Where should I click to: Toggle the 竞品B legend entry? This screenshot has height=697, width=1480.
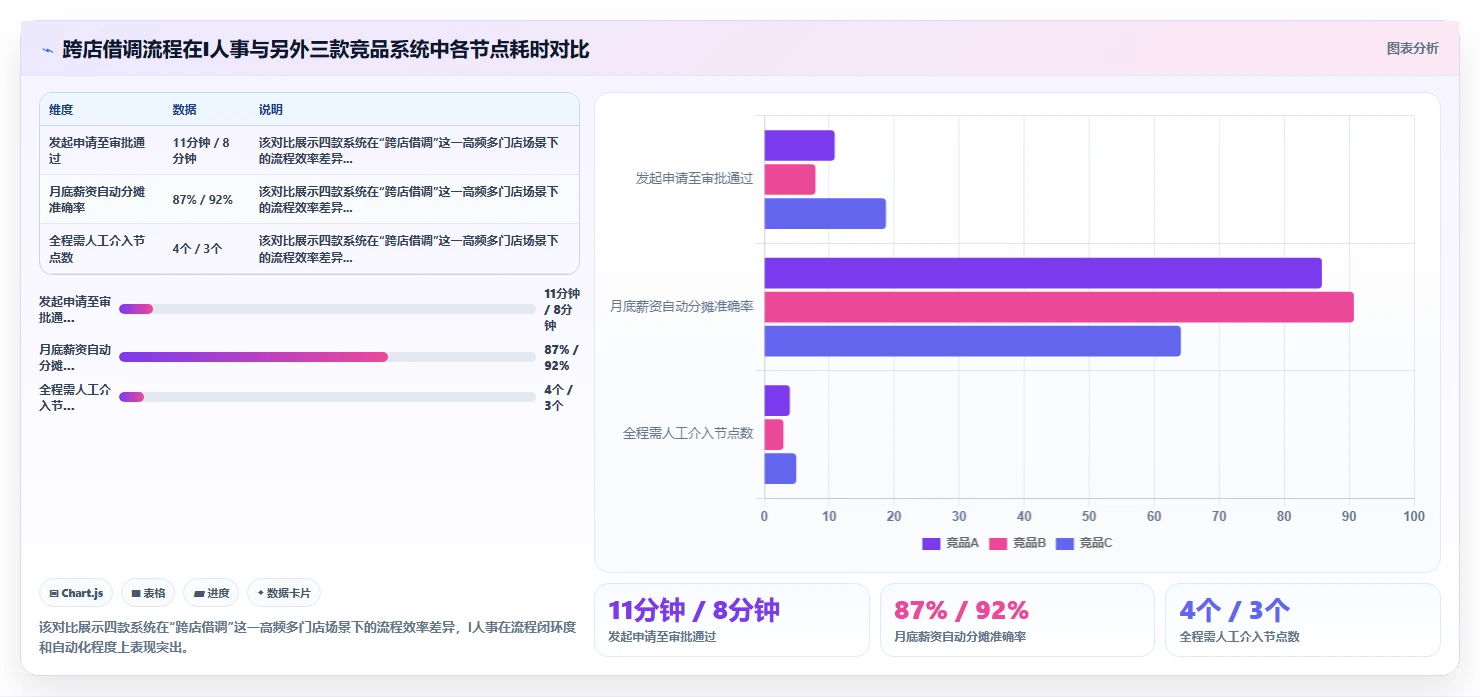1017,543
